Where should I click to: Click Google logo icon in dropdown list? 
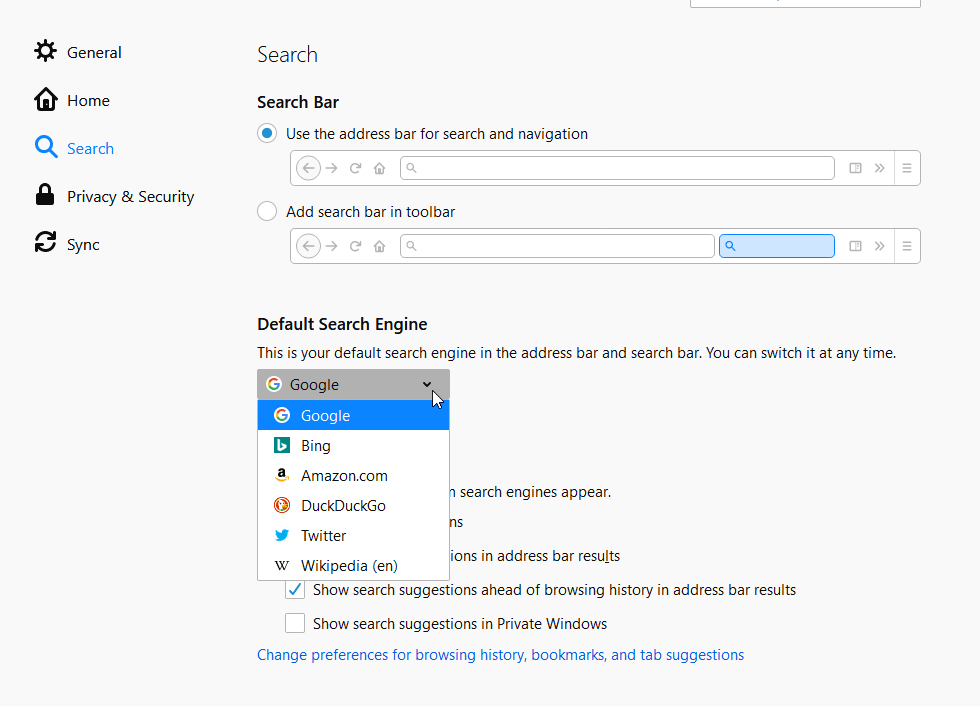pyautogui.click(x=282, y=415)
